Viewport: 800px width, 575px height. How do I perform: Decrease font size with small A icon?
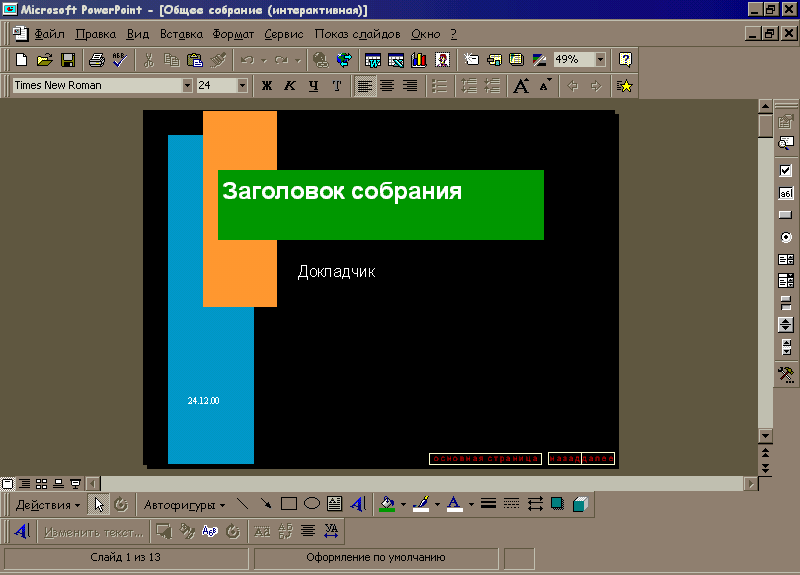(x=544, y=86)
